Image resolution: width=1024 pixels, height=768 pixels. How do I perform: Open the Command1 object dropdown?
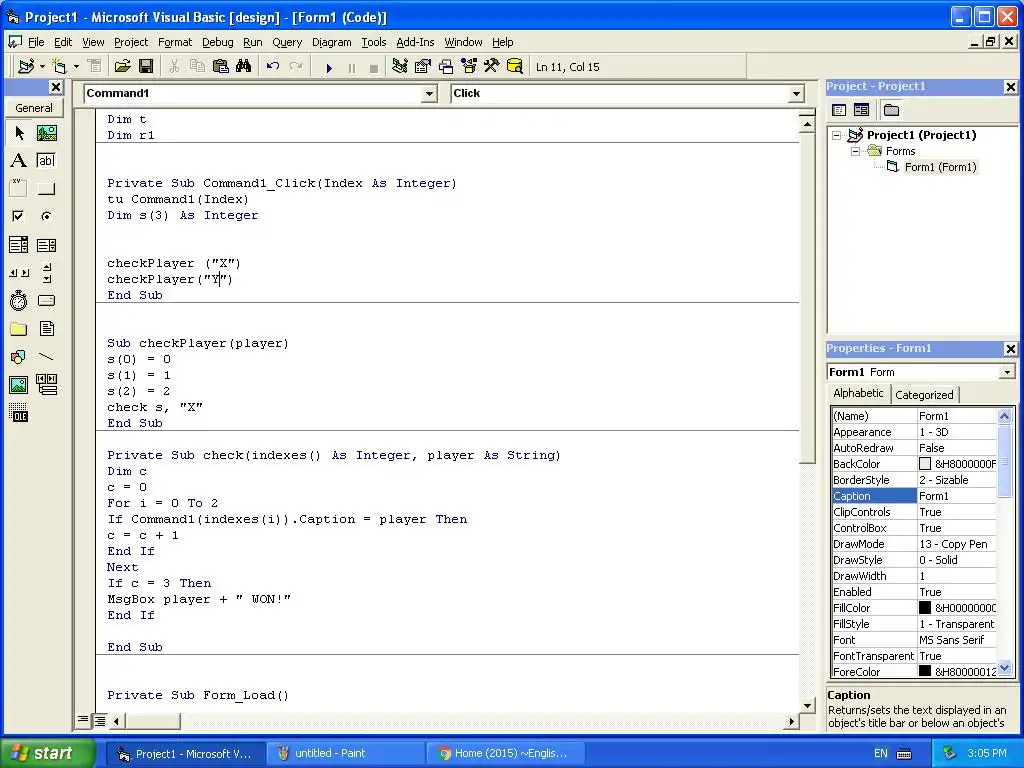click(x=429, y=94)
